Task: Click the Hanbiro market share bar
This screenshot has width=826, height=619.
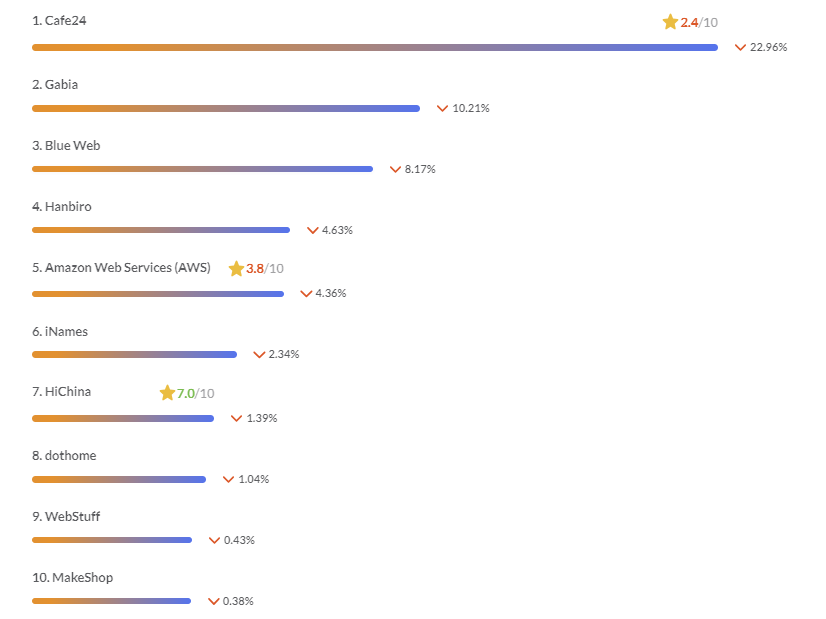Action: (160, 230)
